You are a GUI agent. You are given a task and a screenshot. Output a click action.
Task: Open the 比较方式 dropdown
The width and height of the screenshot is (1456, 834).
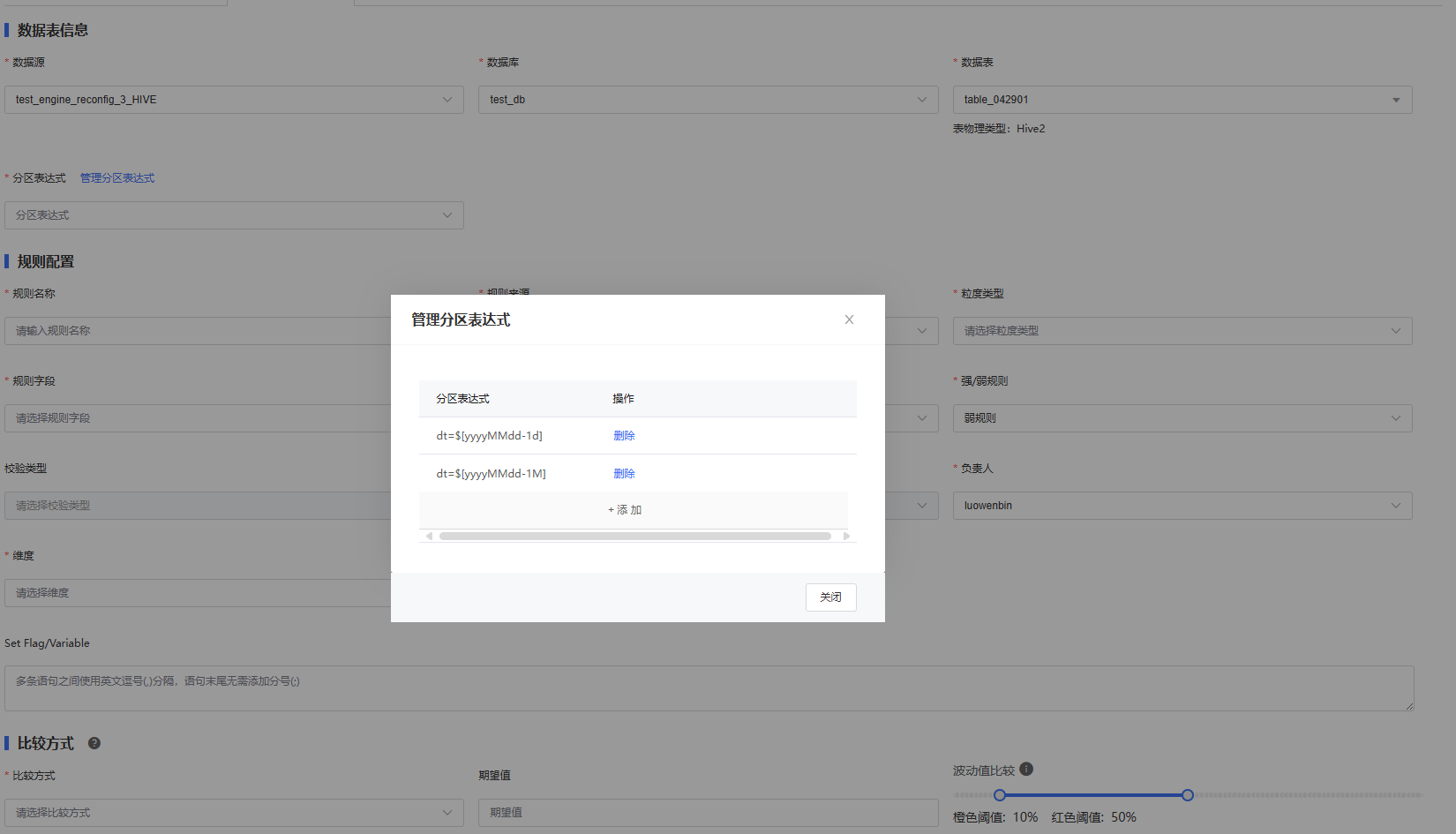pos(234,813)
